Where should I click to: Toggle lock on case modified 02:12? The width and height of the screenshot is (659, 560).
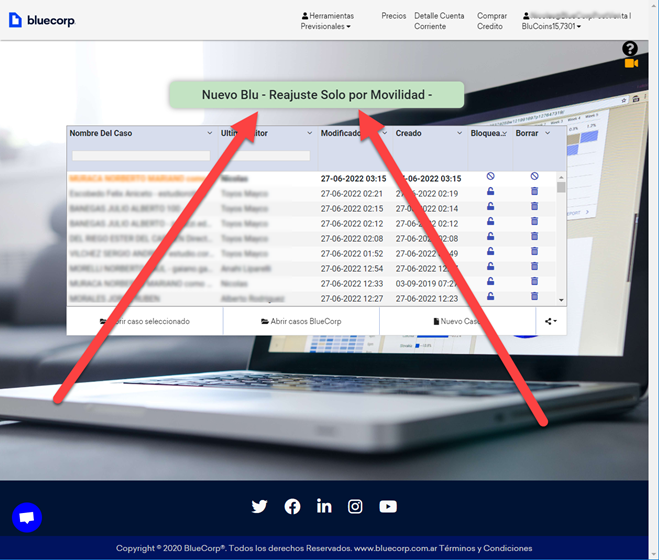click(x=490, y=222)
